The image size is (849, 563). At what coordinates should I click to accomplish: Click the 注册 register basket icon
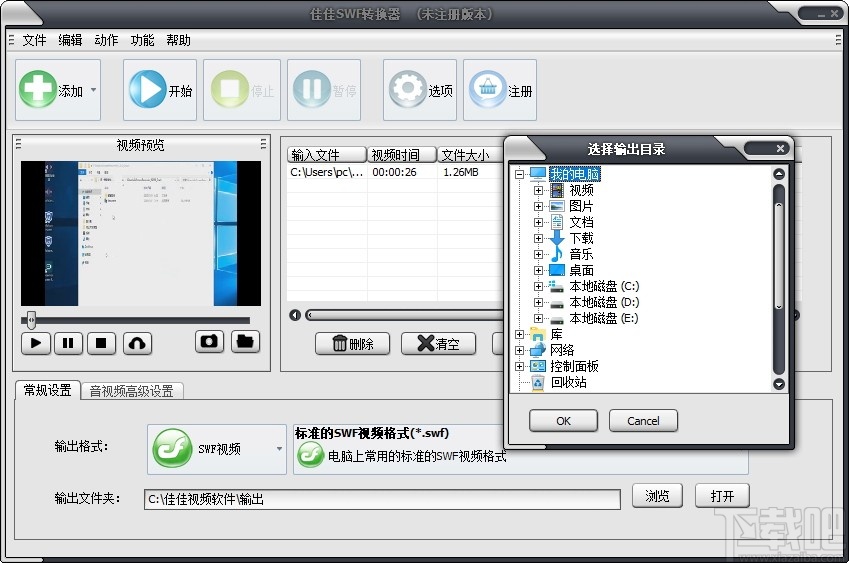487,89
